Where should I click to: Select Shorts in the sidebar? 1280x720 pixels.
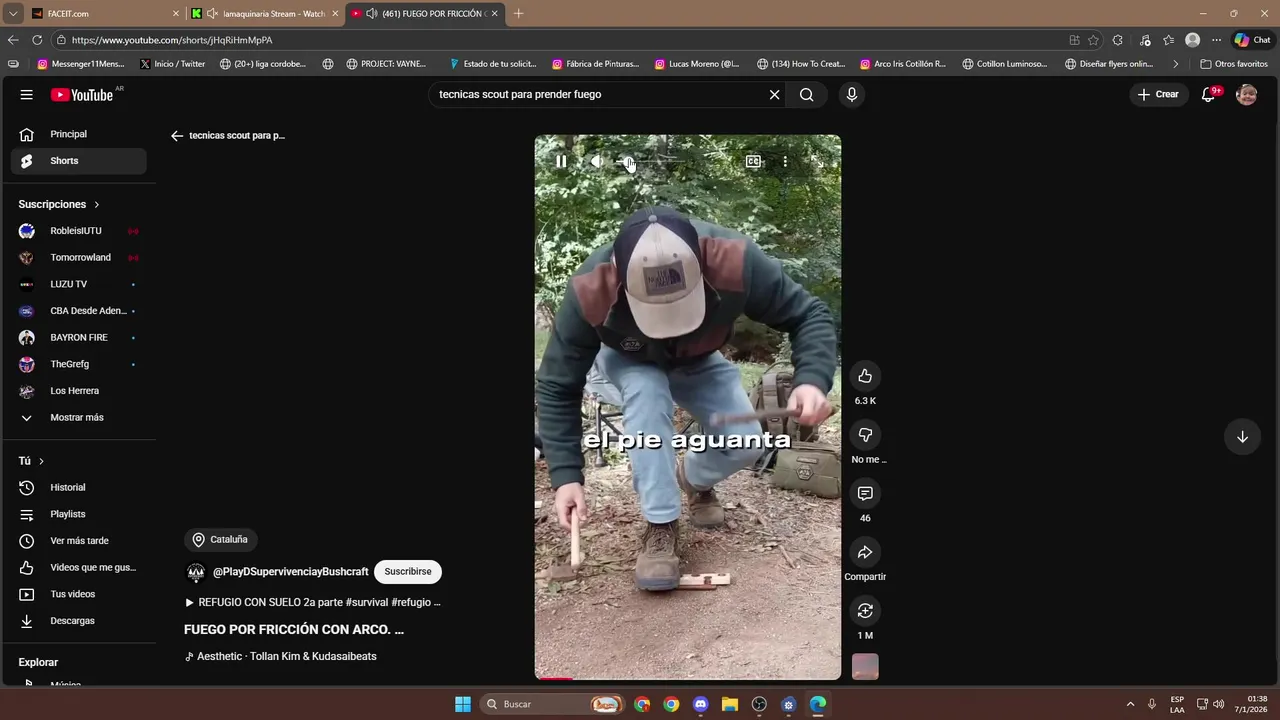[x=79, y=161]
